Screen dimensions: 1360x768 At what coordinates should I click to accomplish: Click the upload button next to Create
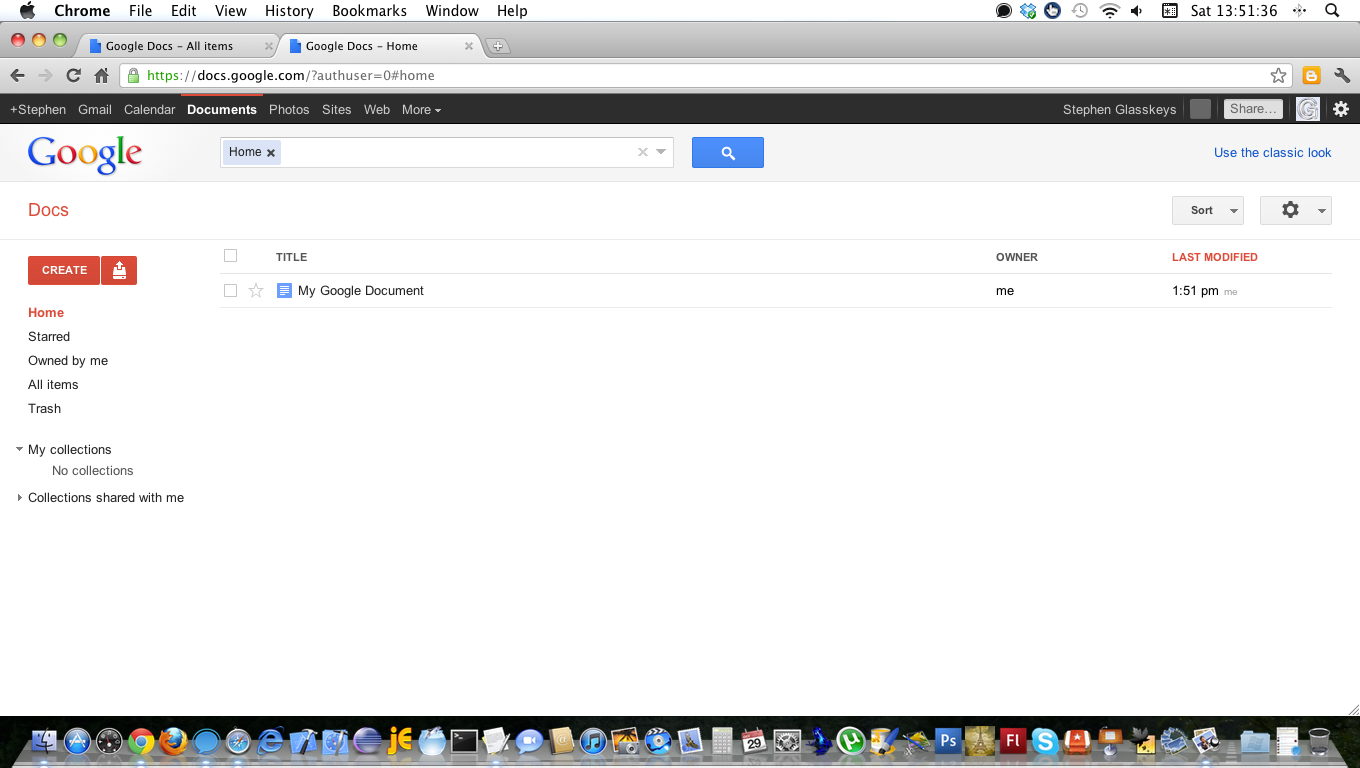point(119,270)
